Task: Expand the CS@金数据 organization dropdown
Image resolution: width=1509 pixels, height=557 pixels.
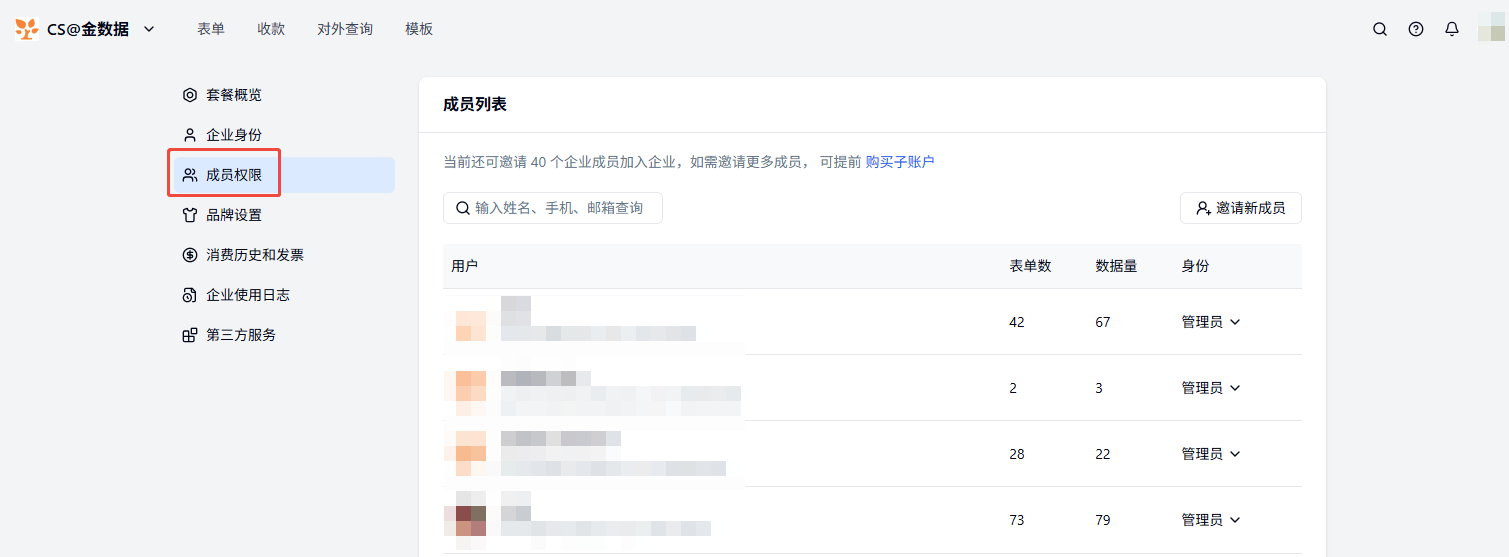Action: pyautogui.click(x=149, y=29)
